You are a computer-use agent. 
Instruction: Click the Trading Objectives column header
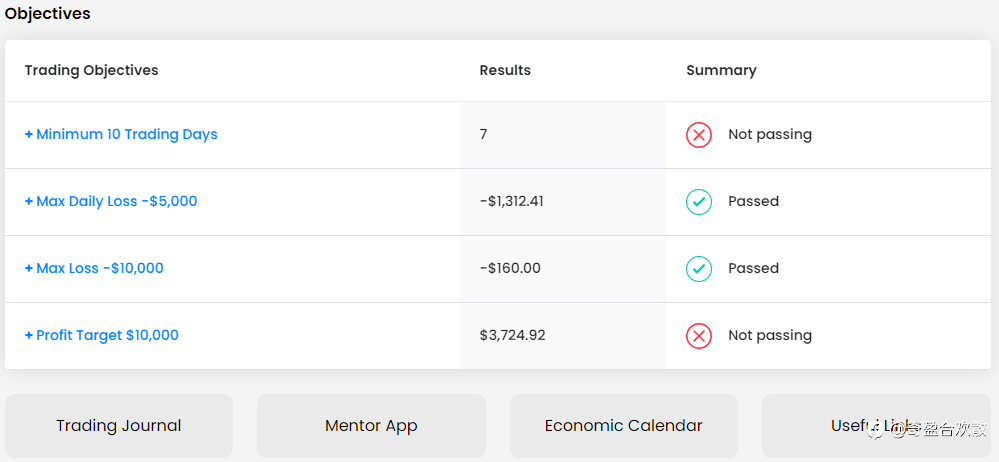point(91,70)
